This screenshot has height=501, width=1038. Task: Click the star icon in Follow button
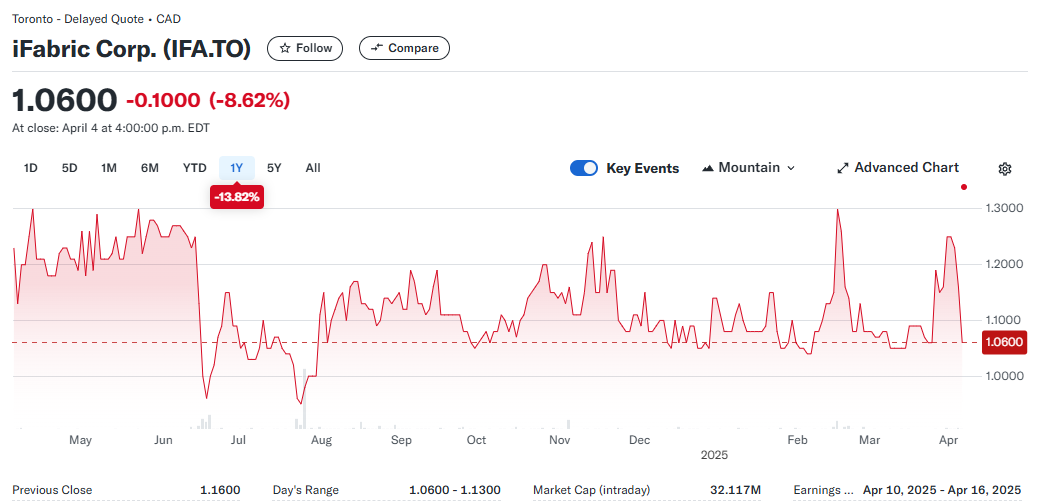coord(285,48)
